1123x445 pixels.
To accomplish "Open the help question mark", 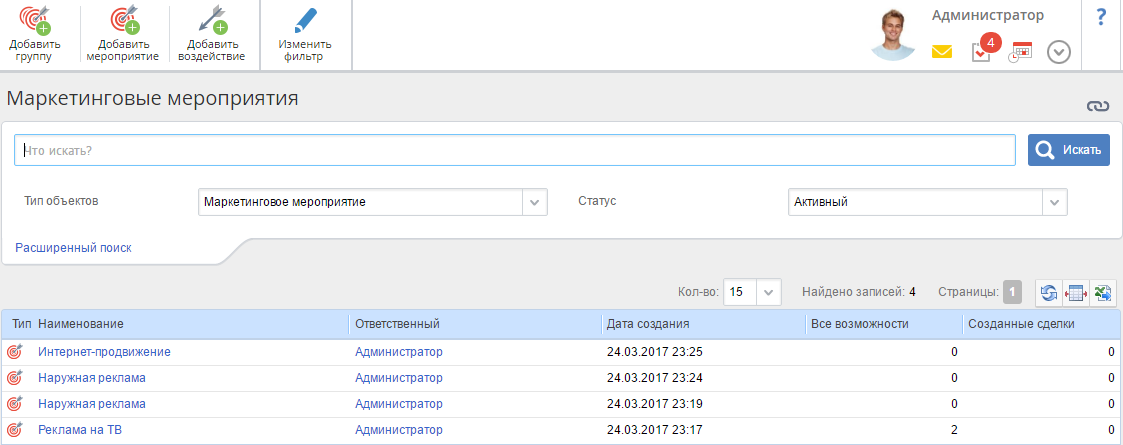I will pos(1102,17).
